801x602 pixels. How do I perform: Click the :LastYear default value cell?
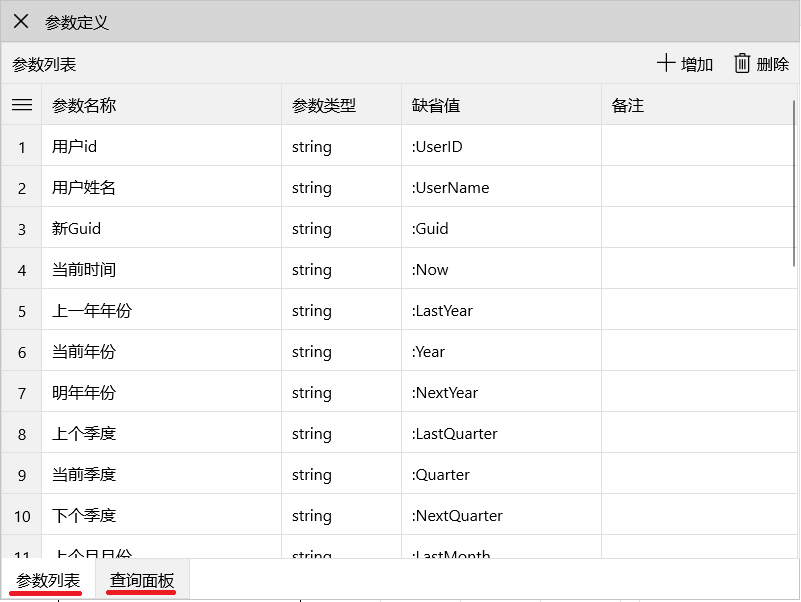point(501,311)
